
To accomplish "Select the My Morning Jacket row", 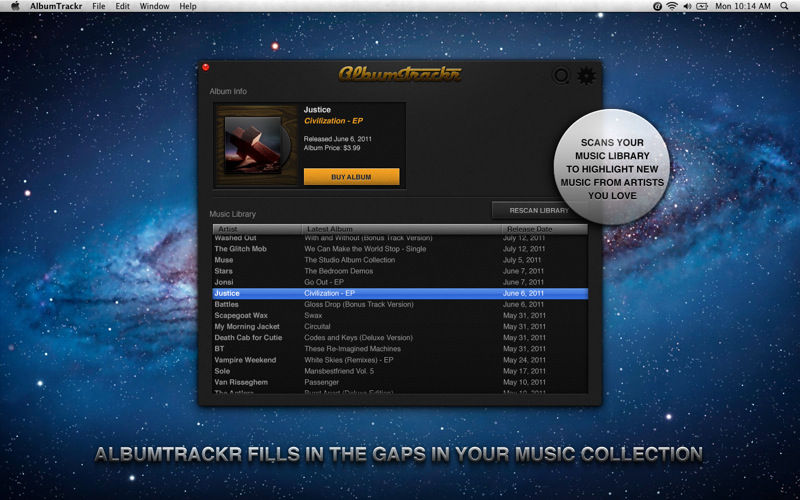I will click(x=400, y=327).
